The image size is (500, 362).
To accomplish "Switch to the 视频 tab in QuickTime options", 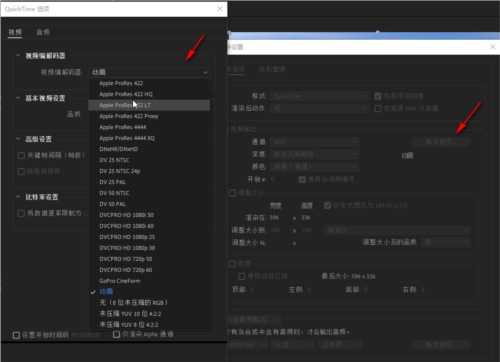I will coord(15,32).
